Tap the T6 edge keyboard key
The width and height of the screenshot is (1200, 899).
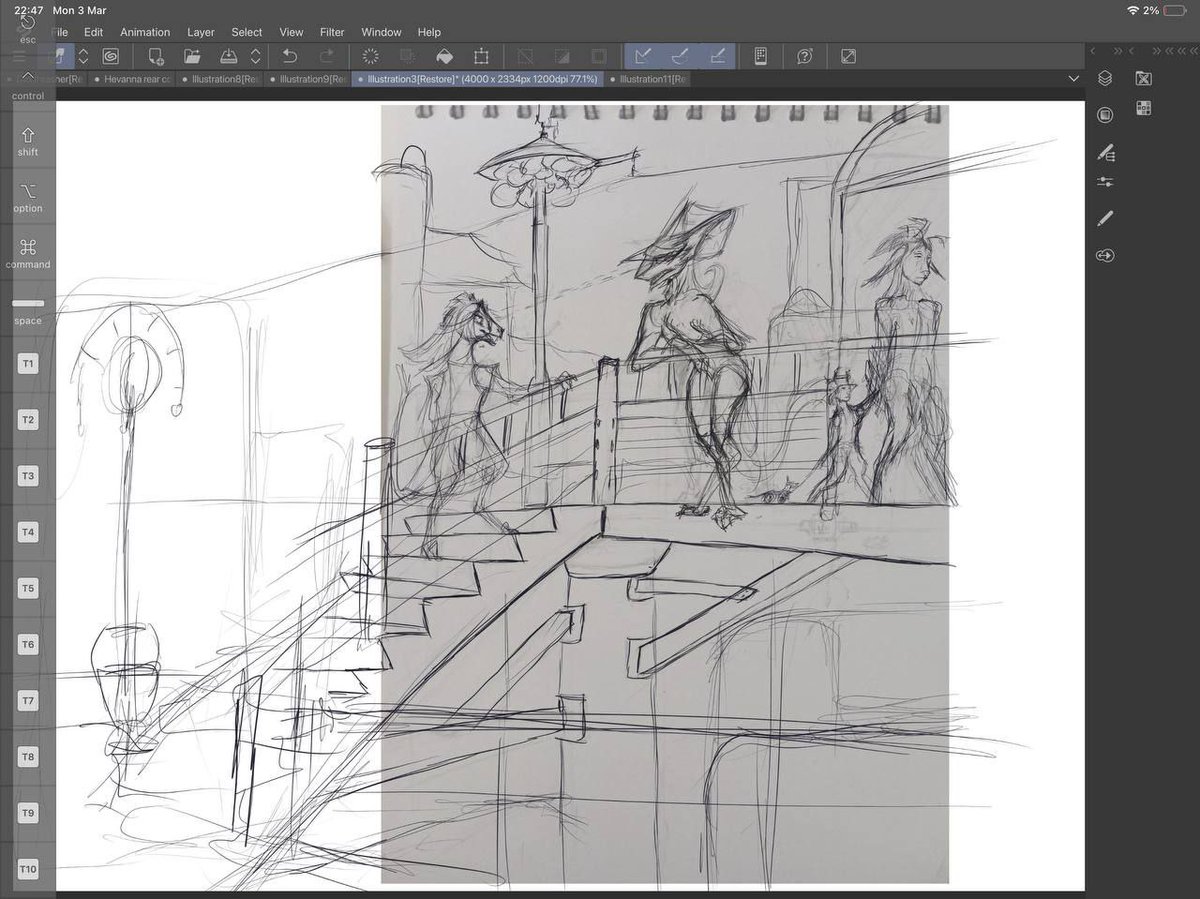[28, 644]
